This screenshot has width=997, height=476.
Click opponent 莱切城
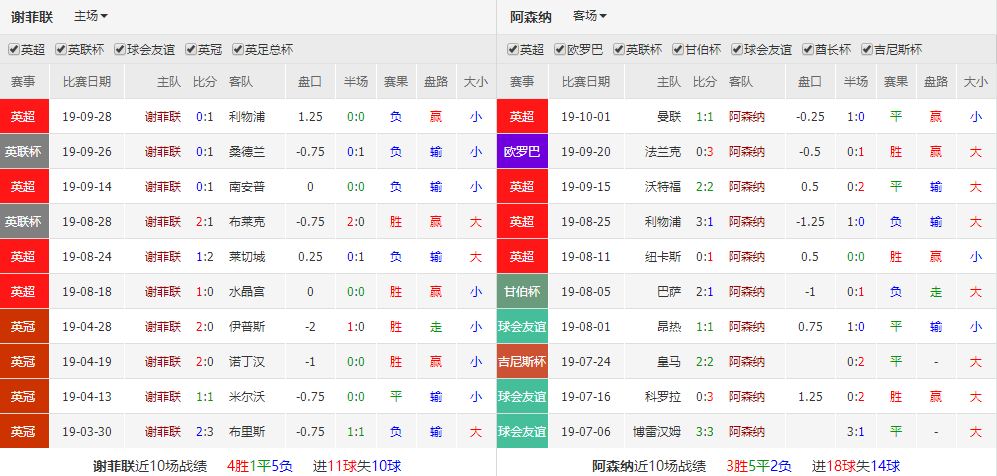coord(247,257)
